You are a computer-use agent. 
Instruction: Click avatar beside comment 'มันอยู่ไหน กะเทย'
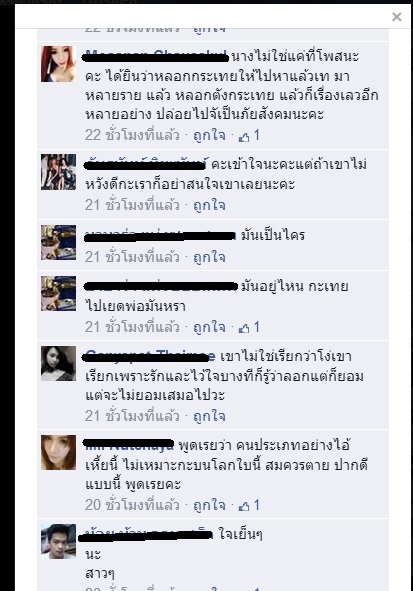[x=58, y=293]
